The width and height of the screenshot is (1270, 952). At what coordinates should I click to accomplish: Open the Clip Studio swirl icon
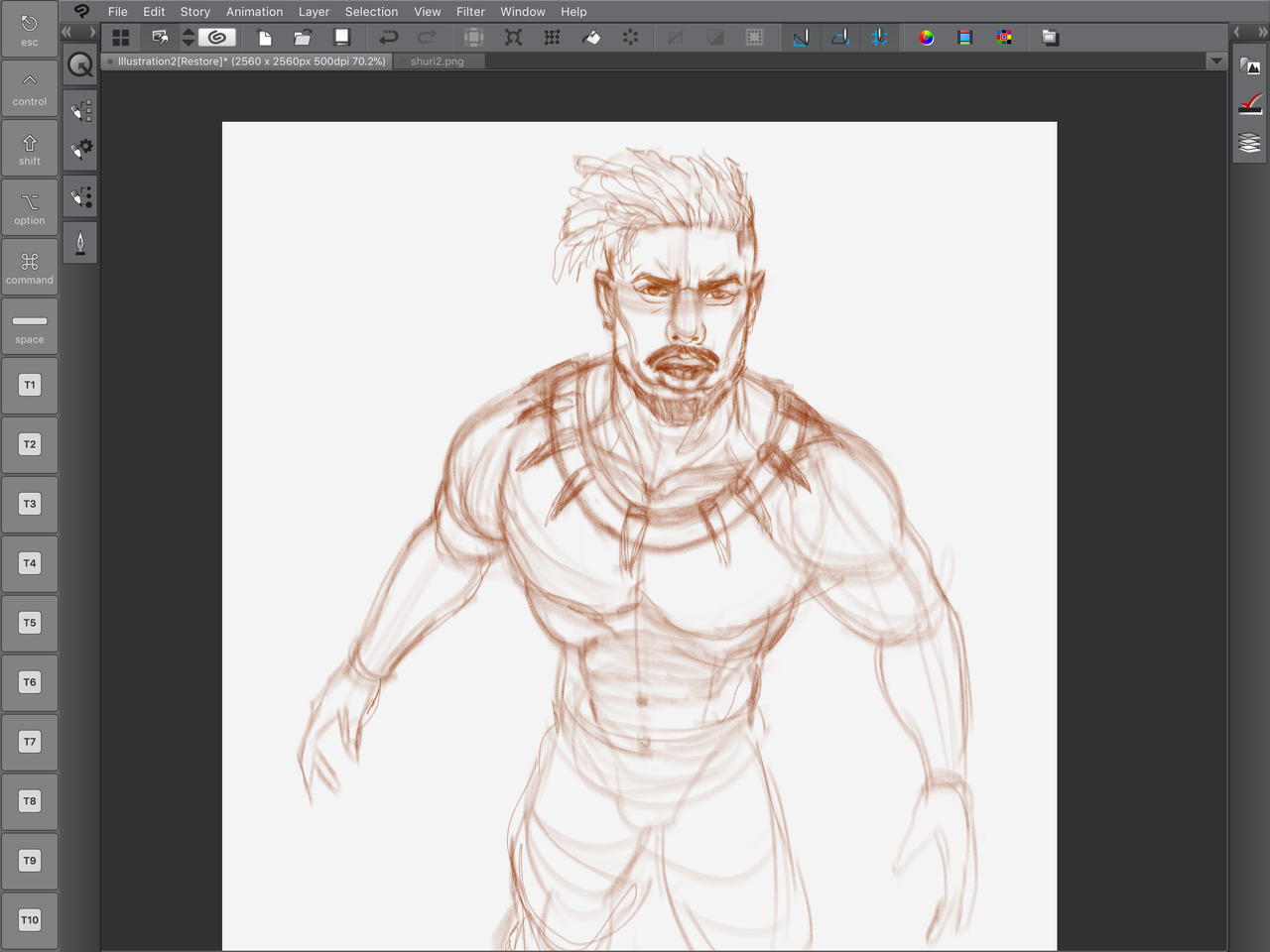pos(217,38)
